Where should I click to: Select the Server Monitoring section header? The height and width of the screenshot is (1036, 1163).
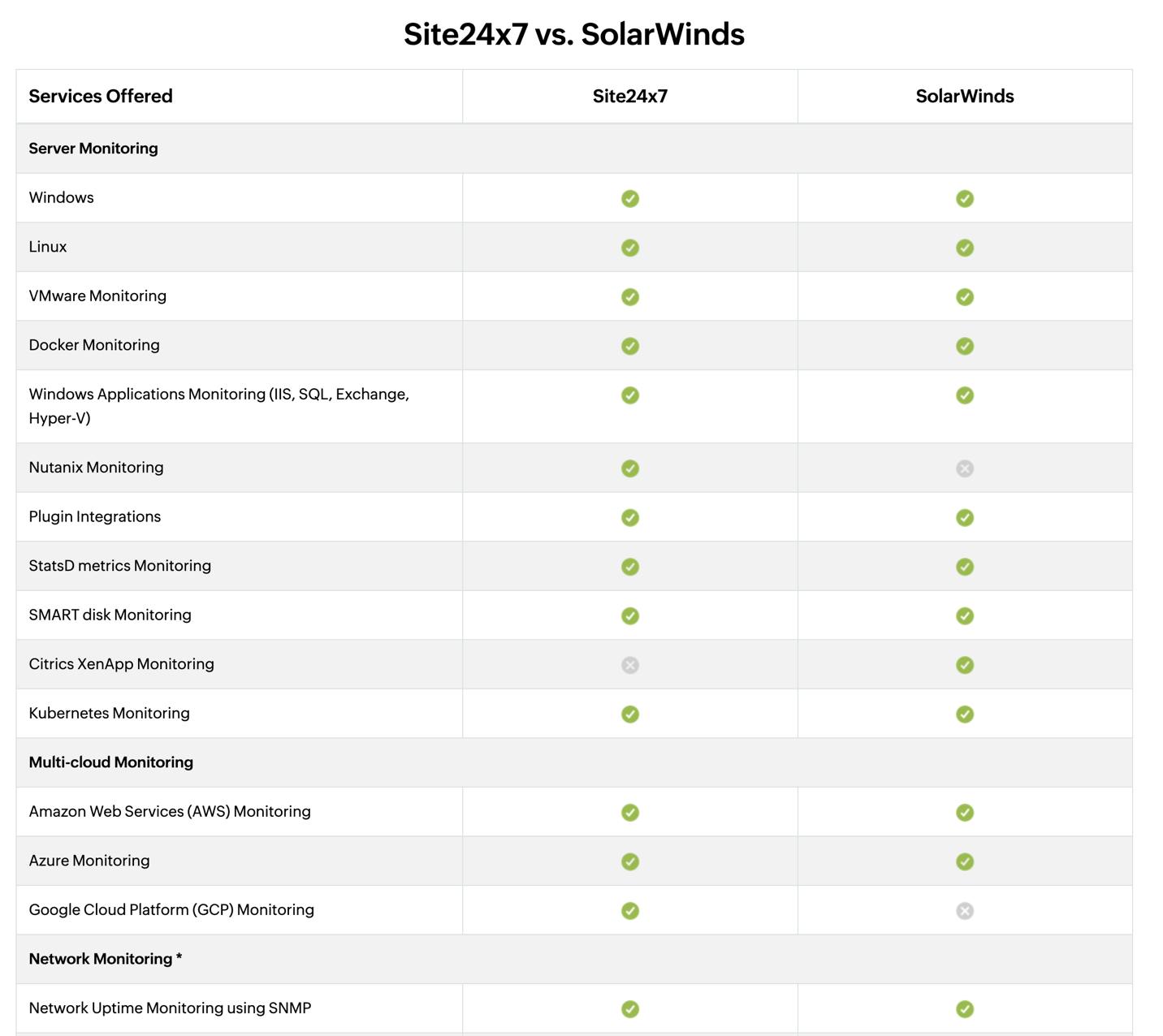(93, 149)
